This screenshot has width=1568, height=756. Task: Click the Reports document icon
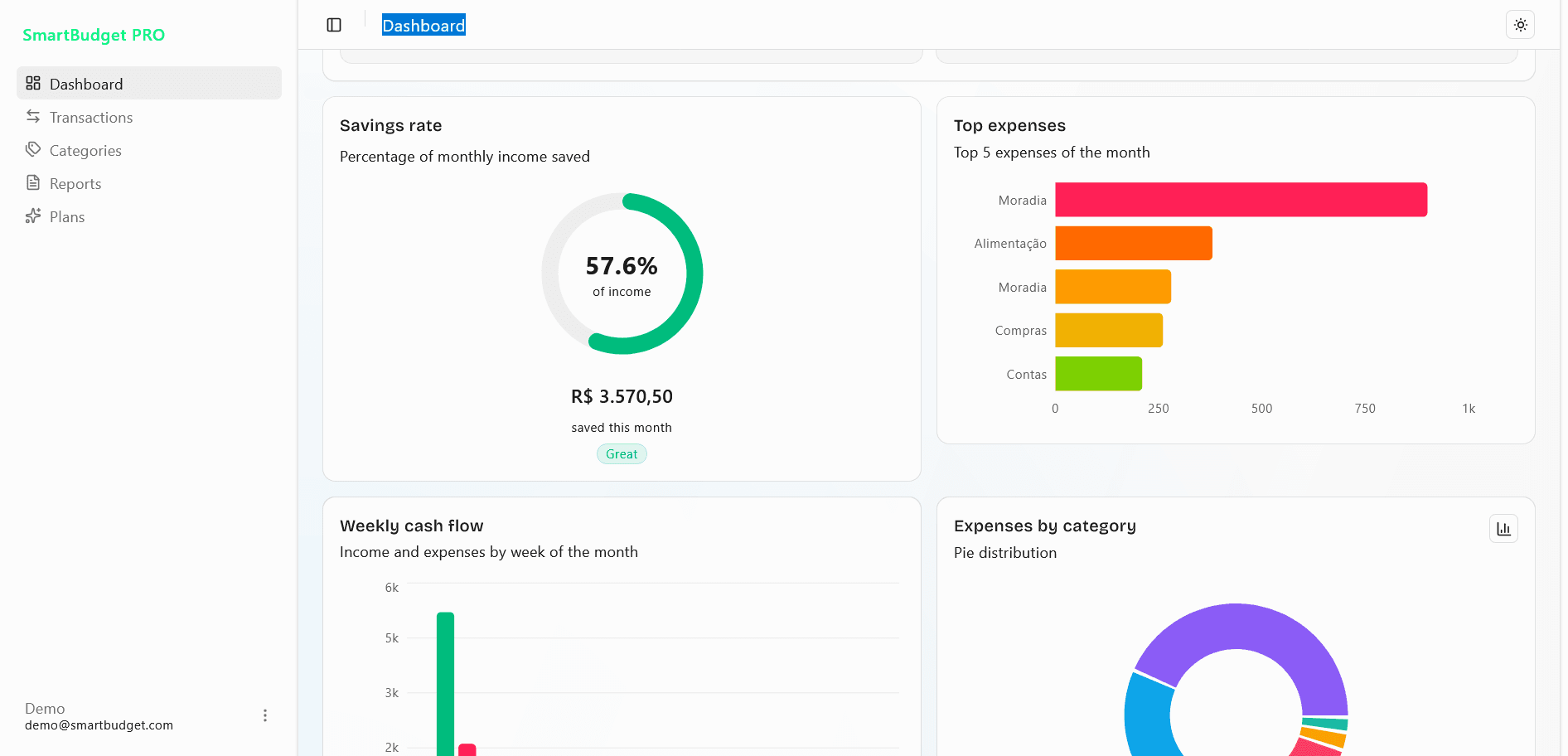click(x=33, y=182)
